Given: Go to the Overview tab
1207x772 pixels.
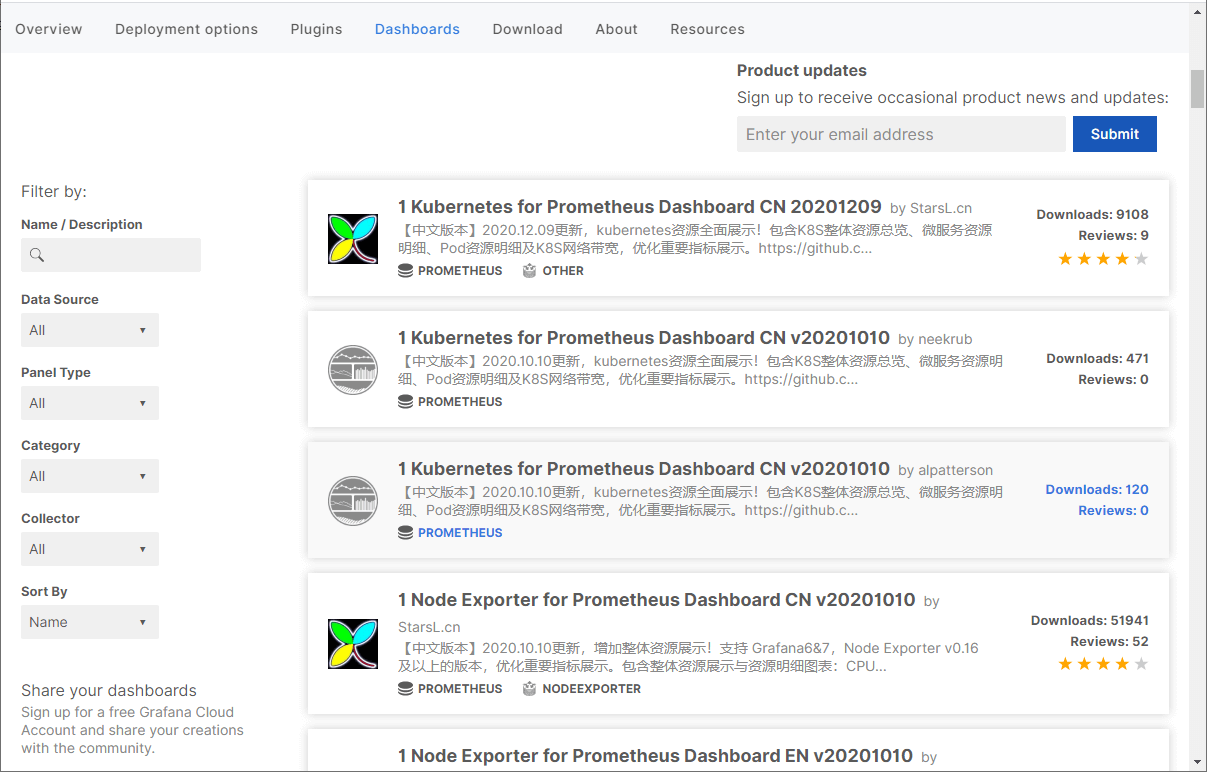Looking at the screenshot, I should click(x=49, y=29).
